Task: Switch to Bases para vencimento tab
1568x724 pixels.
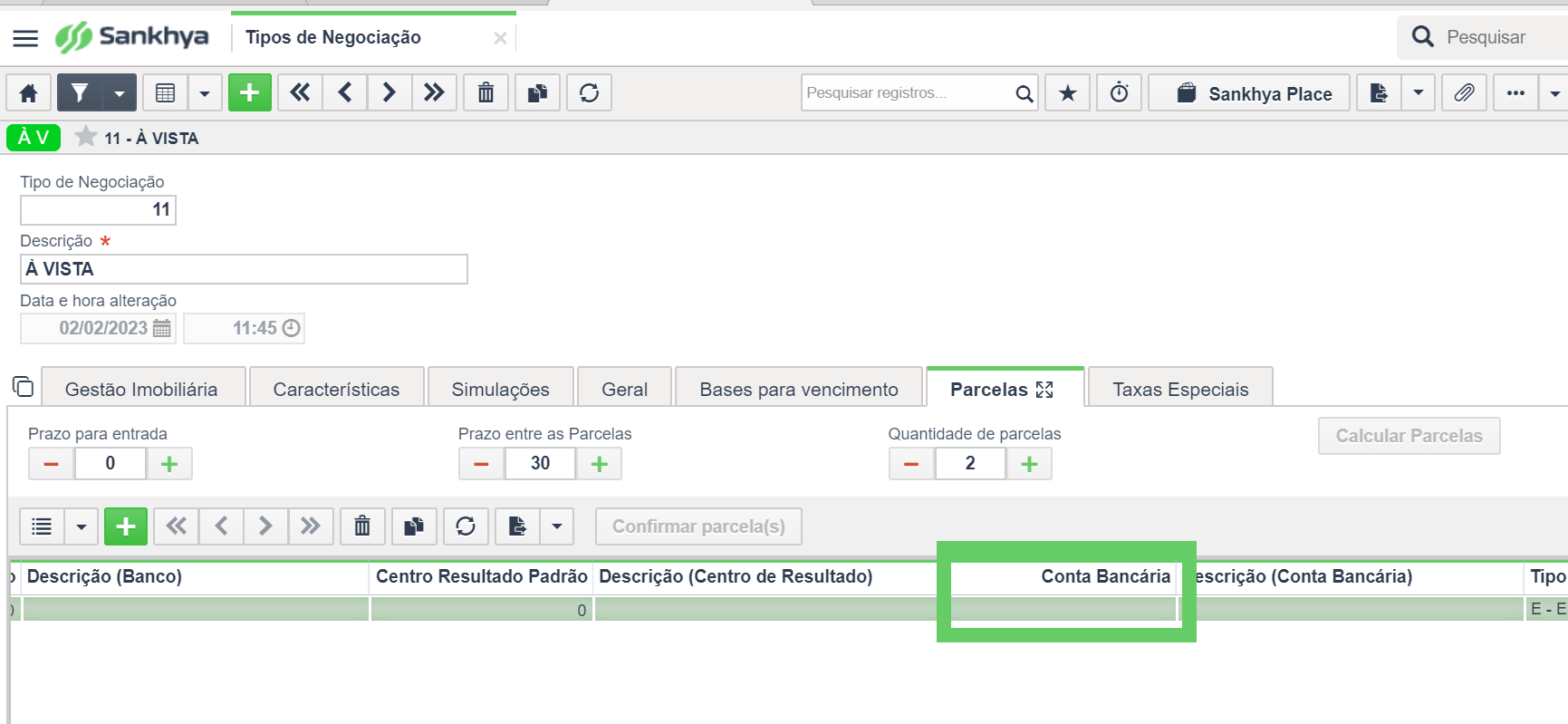Action: (798, 389)
